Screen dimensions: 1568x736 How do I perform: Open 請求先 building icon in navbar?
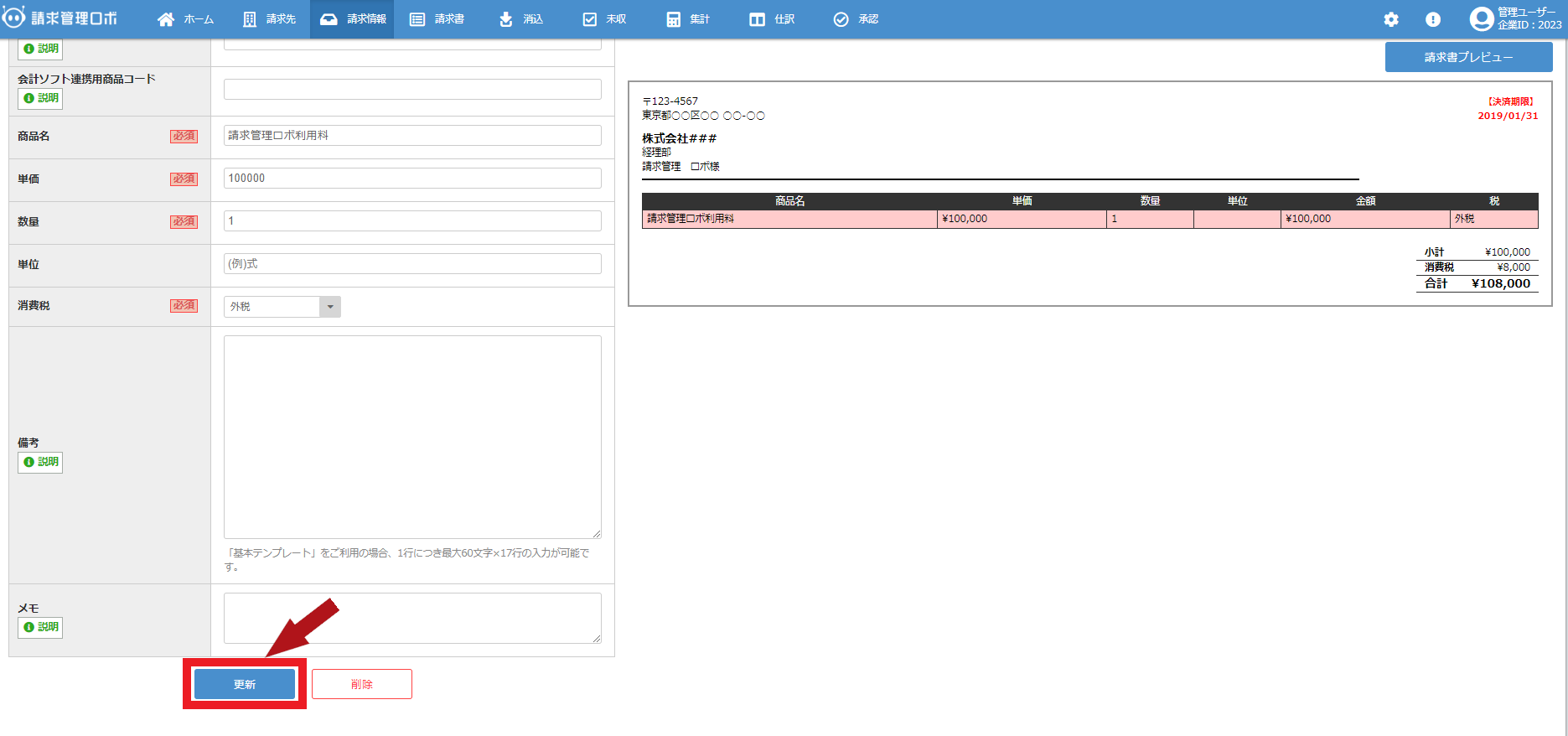click(250, 19)
